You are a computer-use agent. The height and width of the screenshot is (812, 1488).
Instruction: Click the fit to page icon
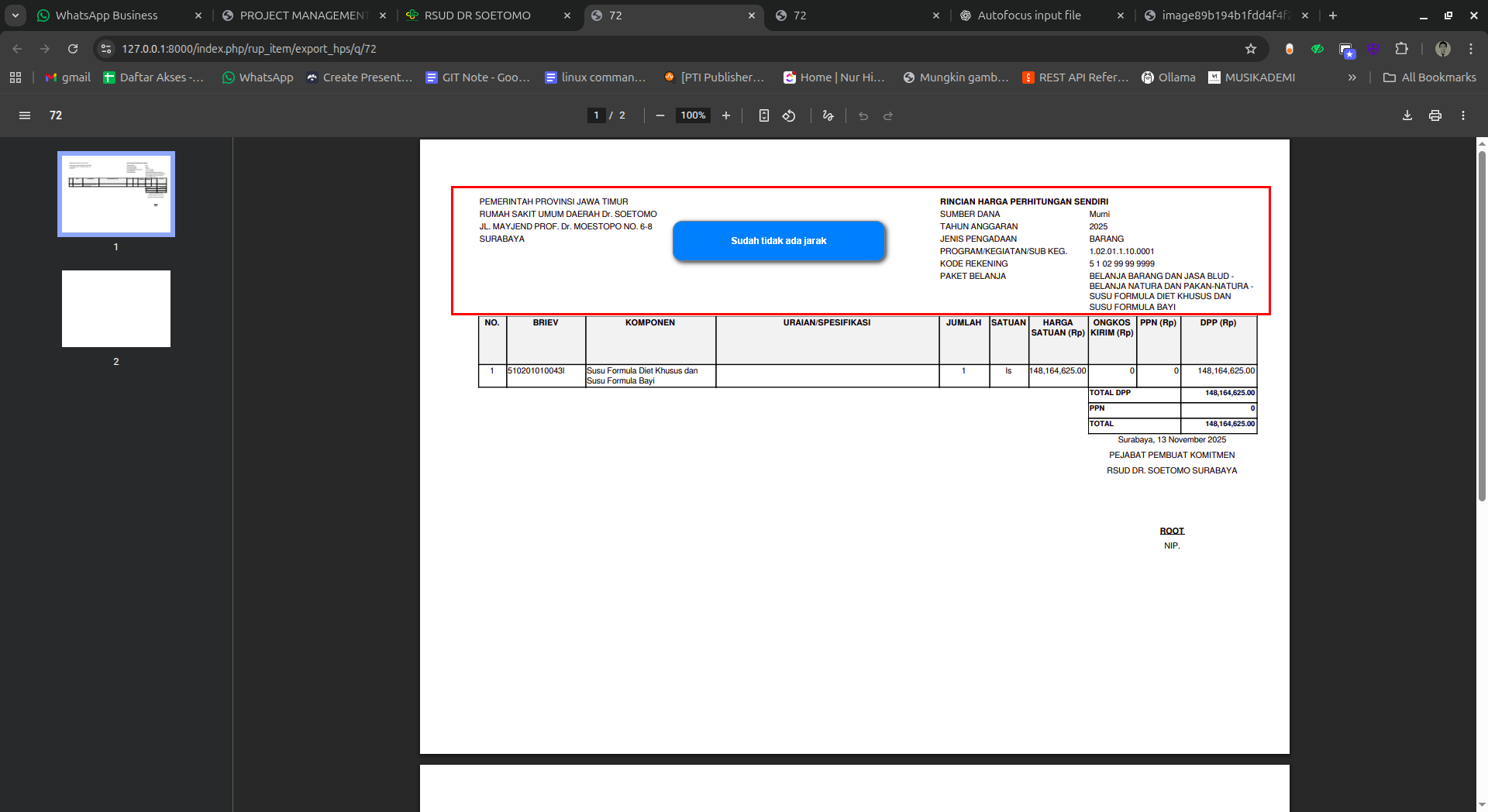[763, 115]
